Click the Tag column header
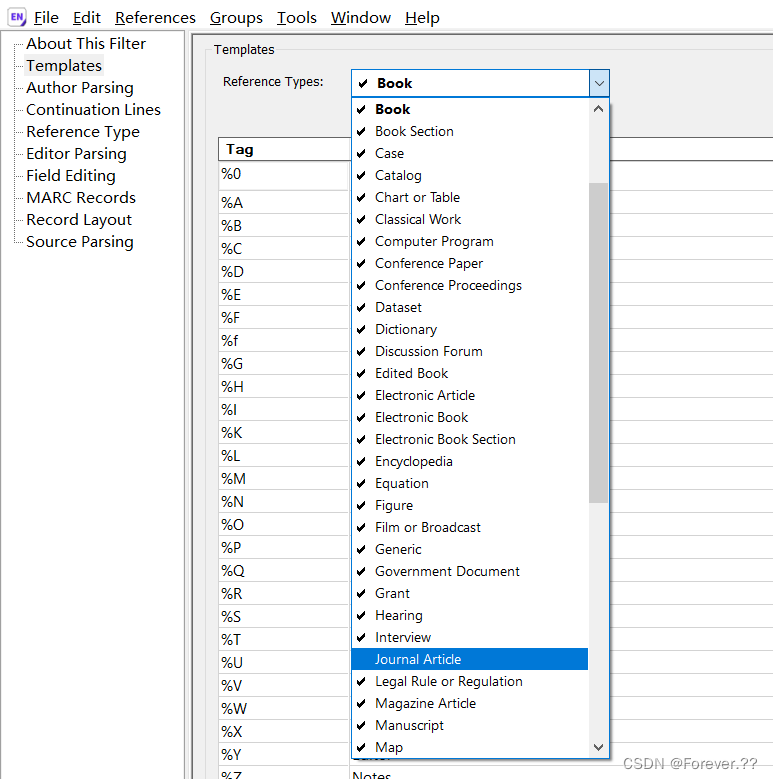The image size is (773, 779). [x=284, y=150]
